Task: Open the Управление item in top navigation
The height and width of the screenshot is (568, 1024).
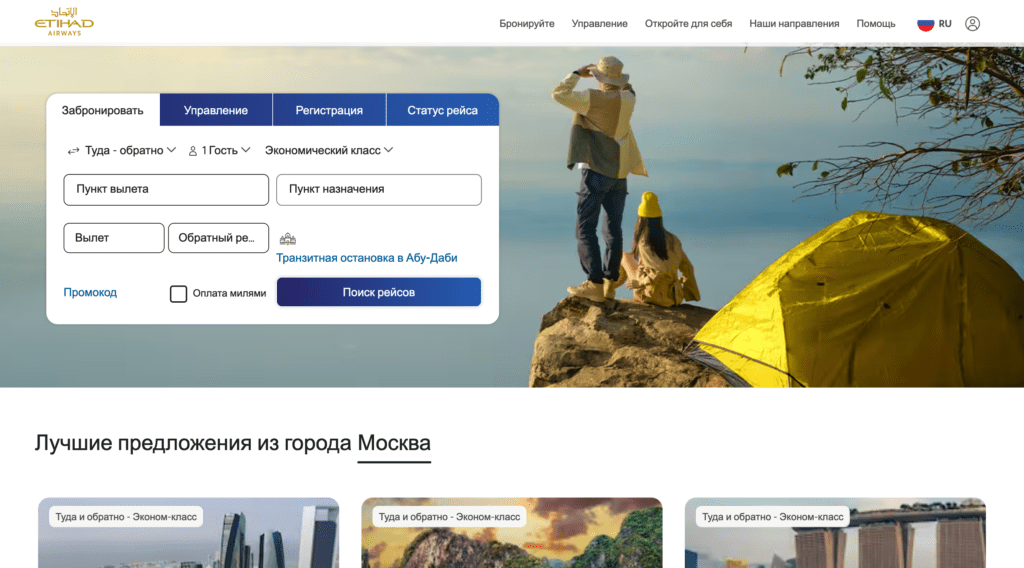Action: pyautogui.click(x=600, y=24)
